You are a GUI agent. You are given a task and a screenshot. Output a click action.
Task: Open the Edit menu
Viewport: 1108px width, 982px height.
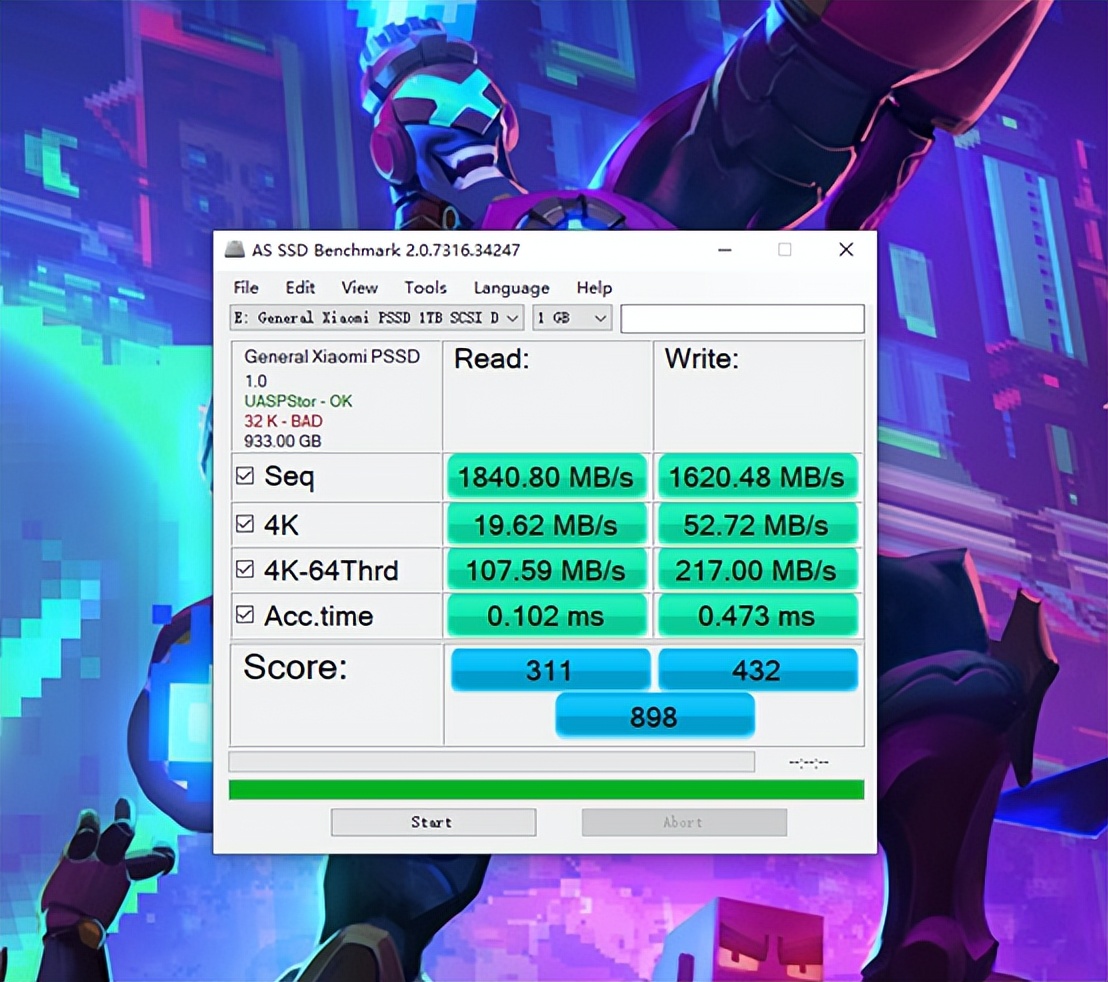pyautogui.click(x=300, y=288)
